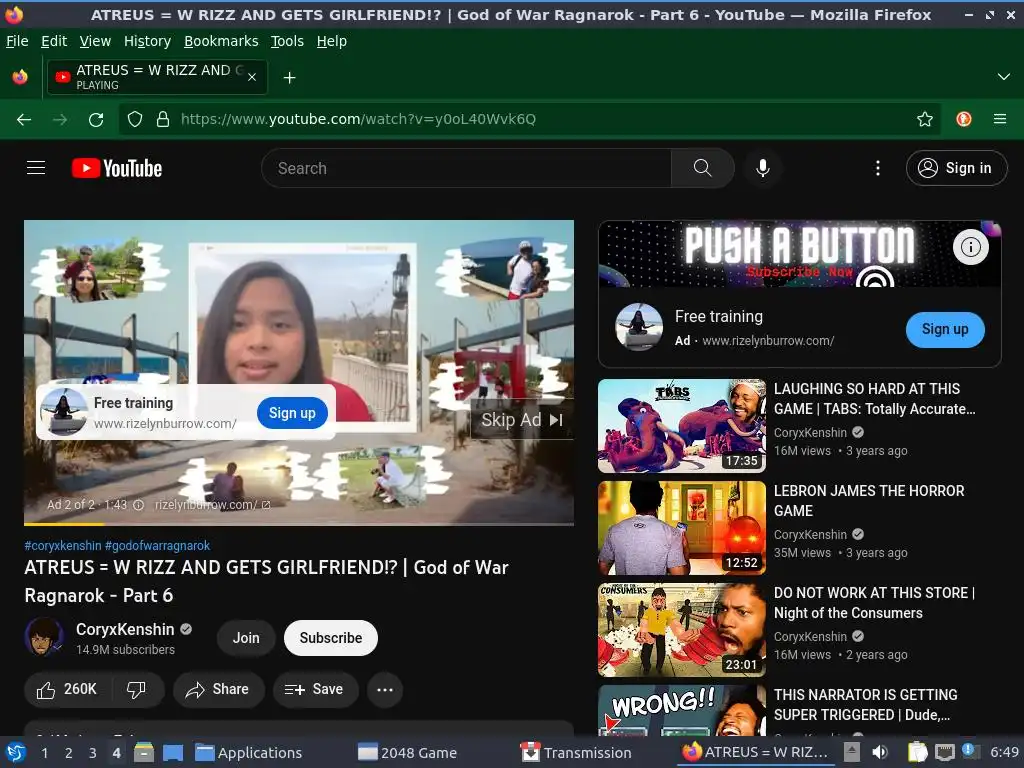
Task: Click the yellow ad progress bar
Action: click(x=64, y=524)
